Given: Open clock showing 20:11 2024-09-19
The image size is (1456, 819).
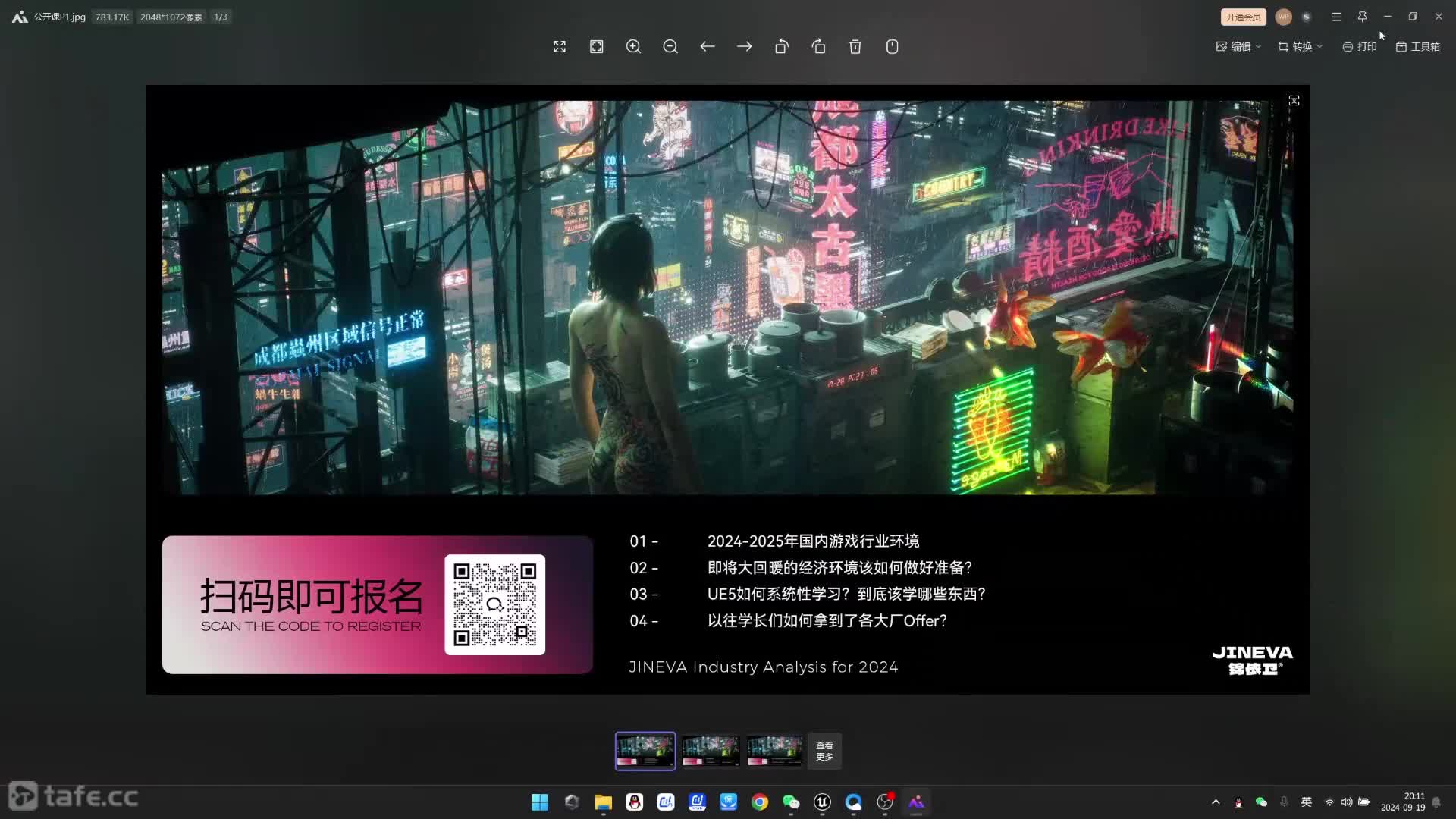Looking at the screenshot, I should [x=1403, y=802].
